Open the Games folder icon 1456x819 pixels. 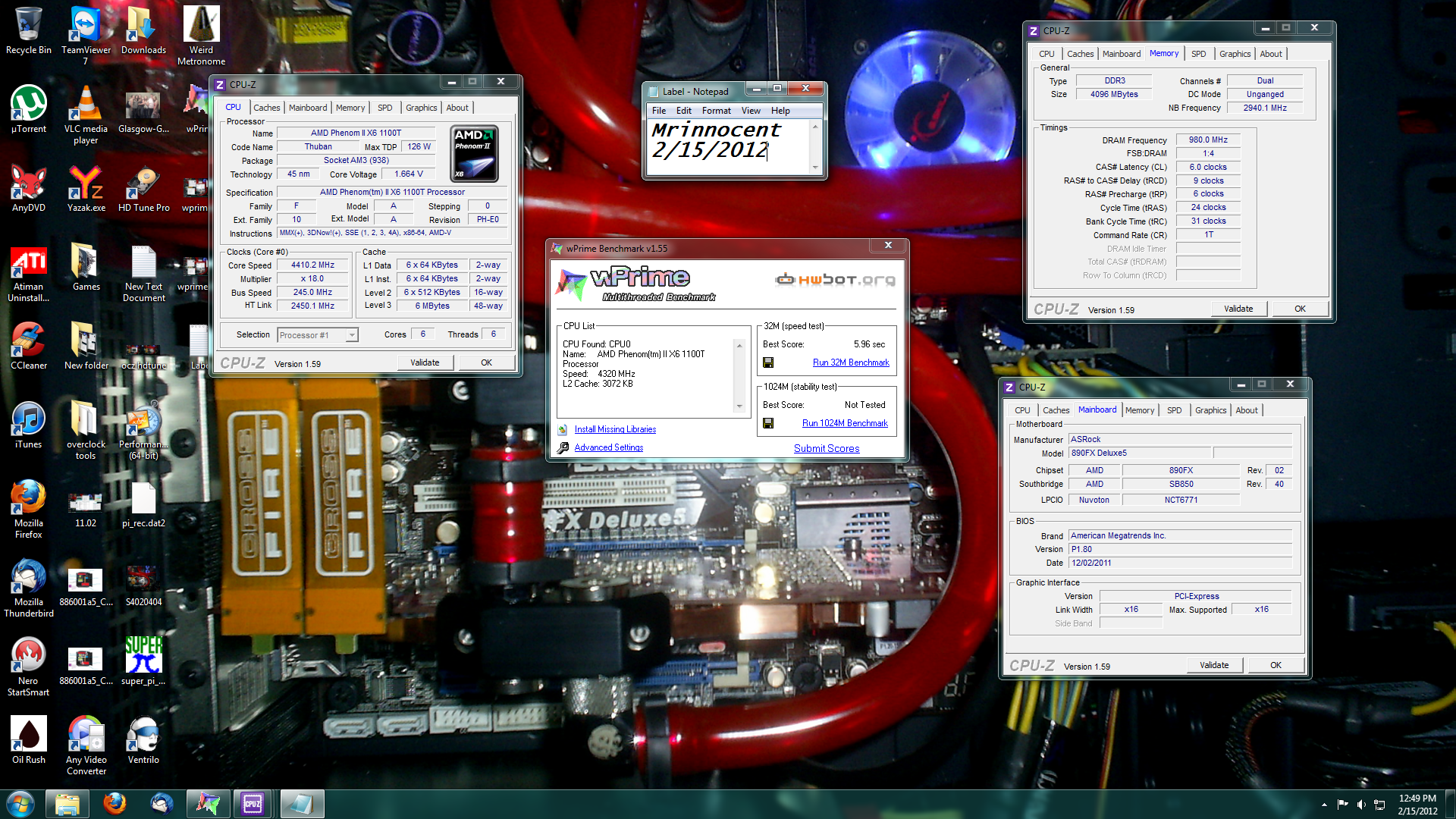tap(86, 267)
